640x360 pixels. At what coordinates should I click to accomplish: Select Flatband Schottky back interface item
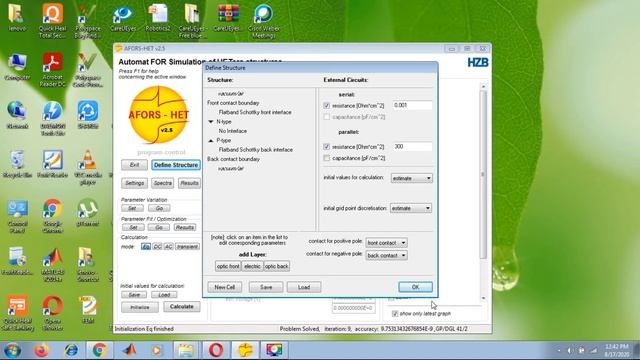click(256, 150)
